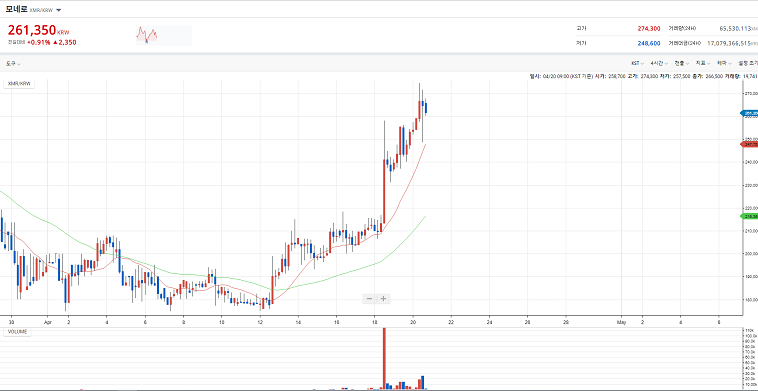Click the 274,300 high price value
This screenshot has height=391, width=758.
649,29
